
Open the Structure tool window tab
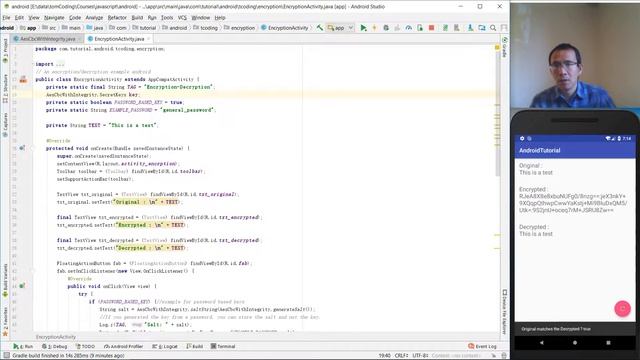5,88
